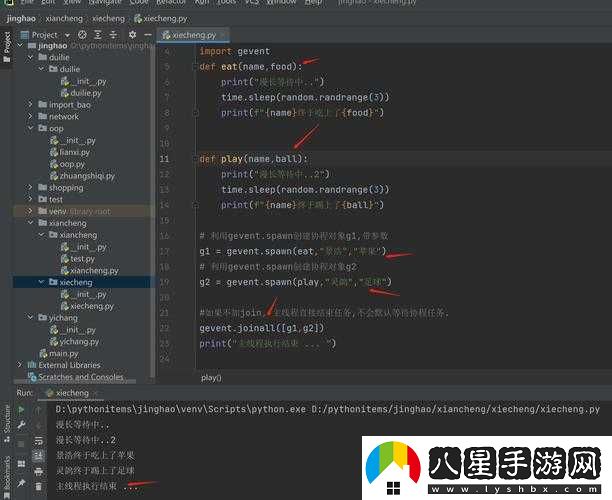Viewport: 612px width, 500px height.
Task: Close the xiecheng.py editor tab
Action: pyautogui.click(x=223, y=35)
